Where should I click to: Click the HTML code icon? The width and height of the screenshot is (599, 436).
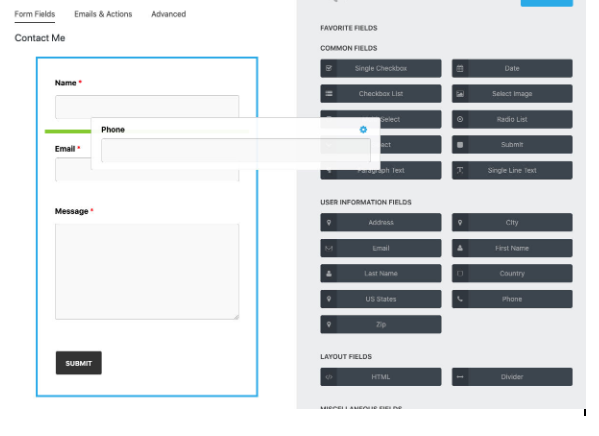tap(329, 377)
